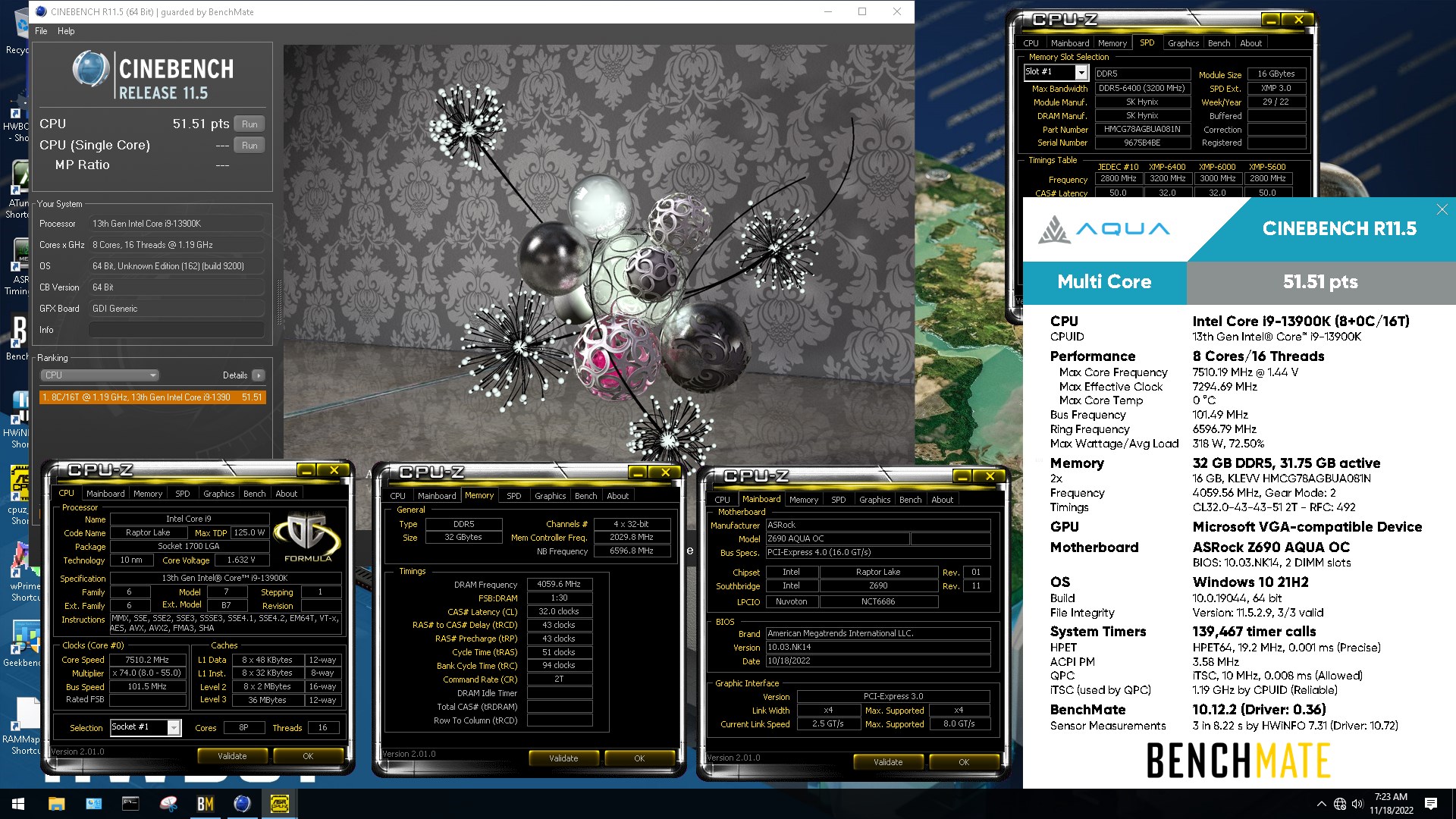Select the RAMMap desktop shortcut

coord(23,726)
